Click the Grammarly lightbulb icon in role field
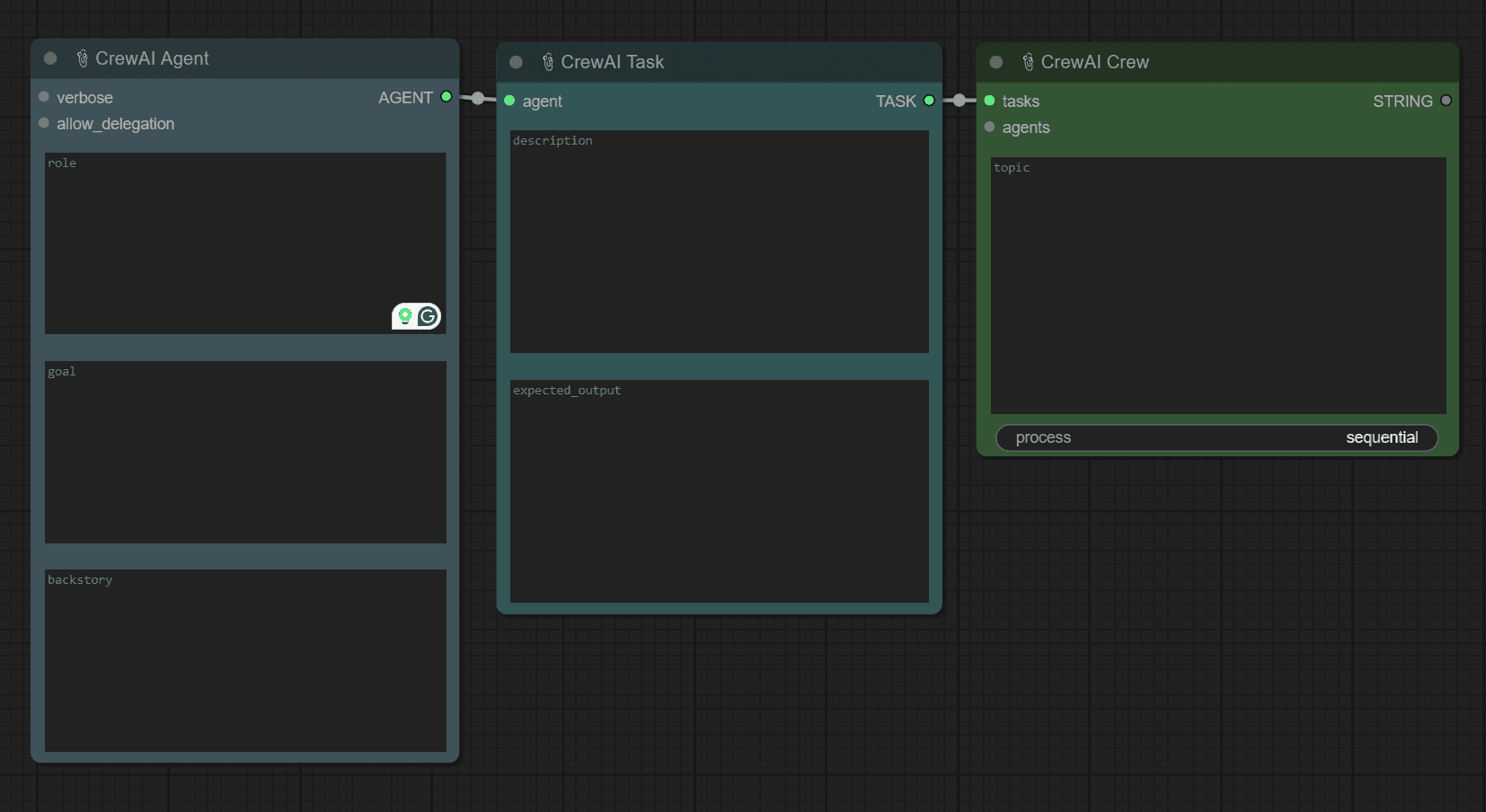Viewport: 1486px width, 812px height. [x=405, y=316]
